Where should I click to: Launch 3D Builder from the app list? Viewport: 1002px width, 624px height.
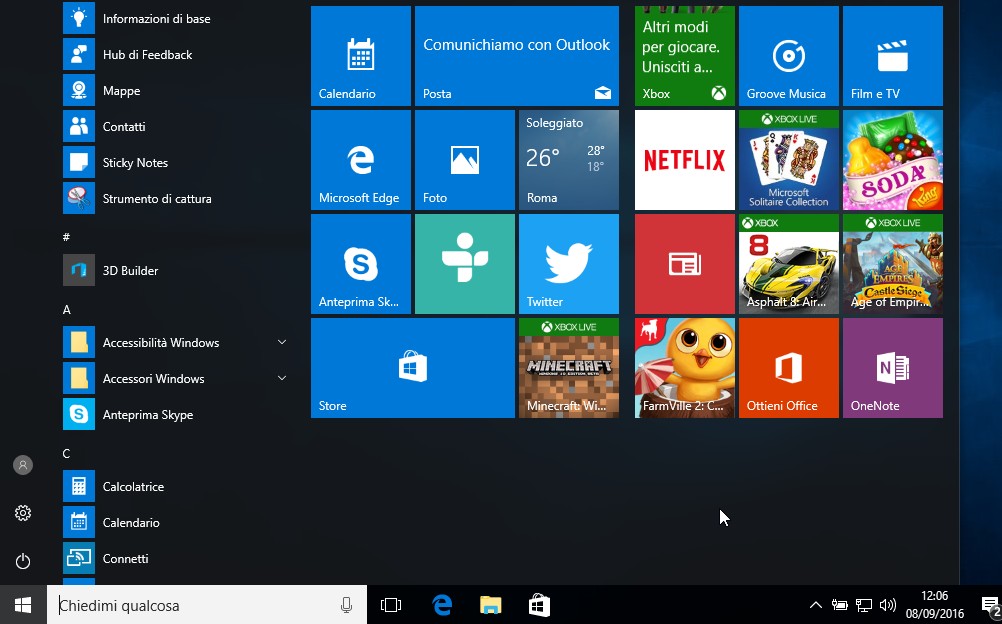click(177, 270)
